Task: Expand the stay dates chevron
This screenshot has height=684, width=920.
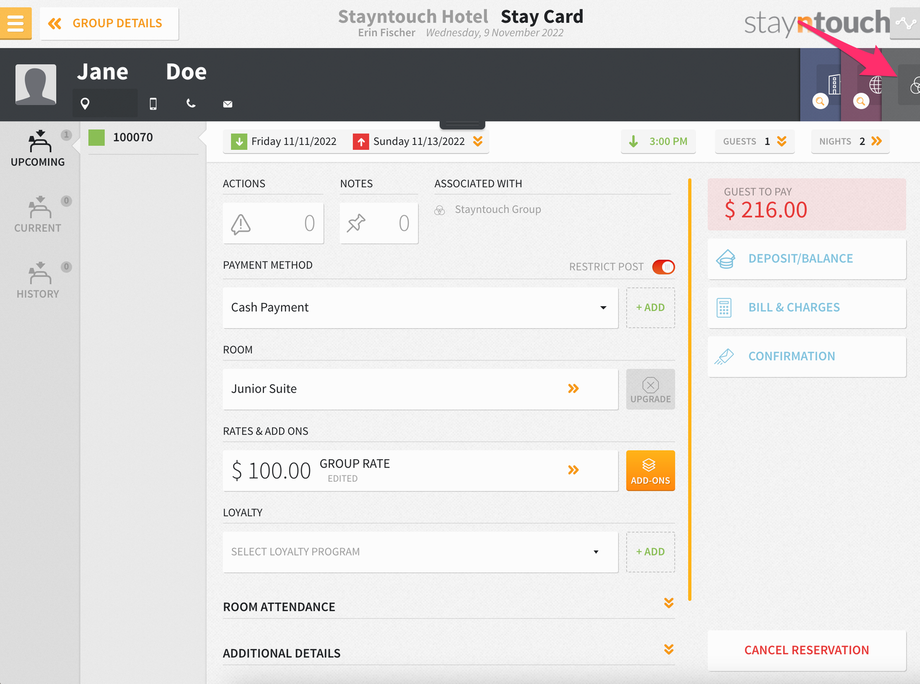Action: point(478,141)
